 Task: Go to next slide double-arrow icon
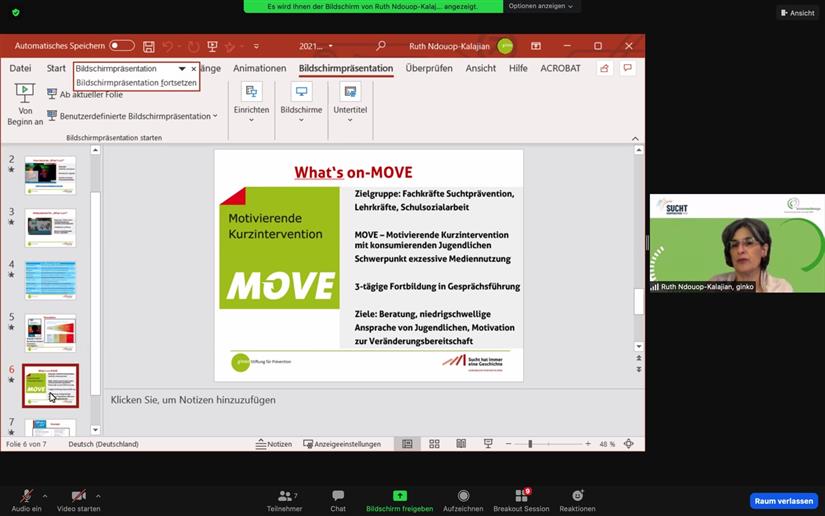point(639,369)
